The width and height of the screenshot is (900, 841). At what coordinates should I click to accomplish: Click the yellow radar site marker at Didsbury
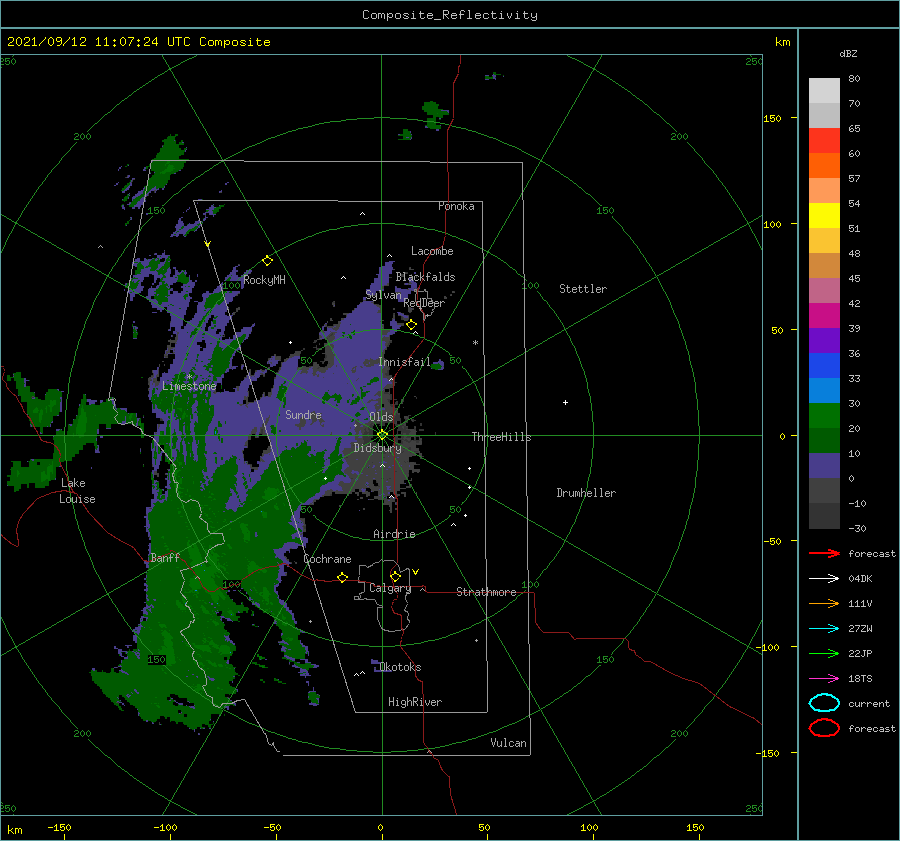click(x=382, y=435)
